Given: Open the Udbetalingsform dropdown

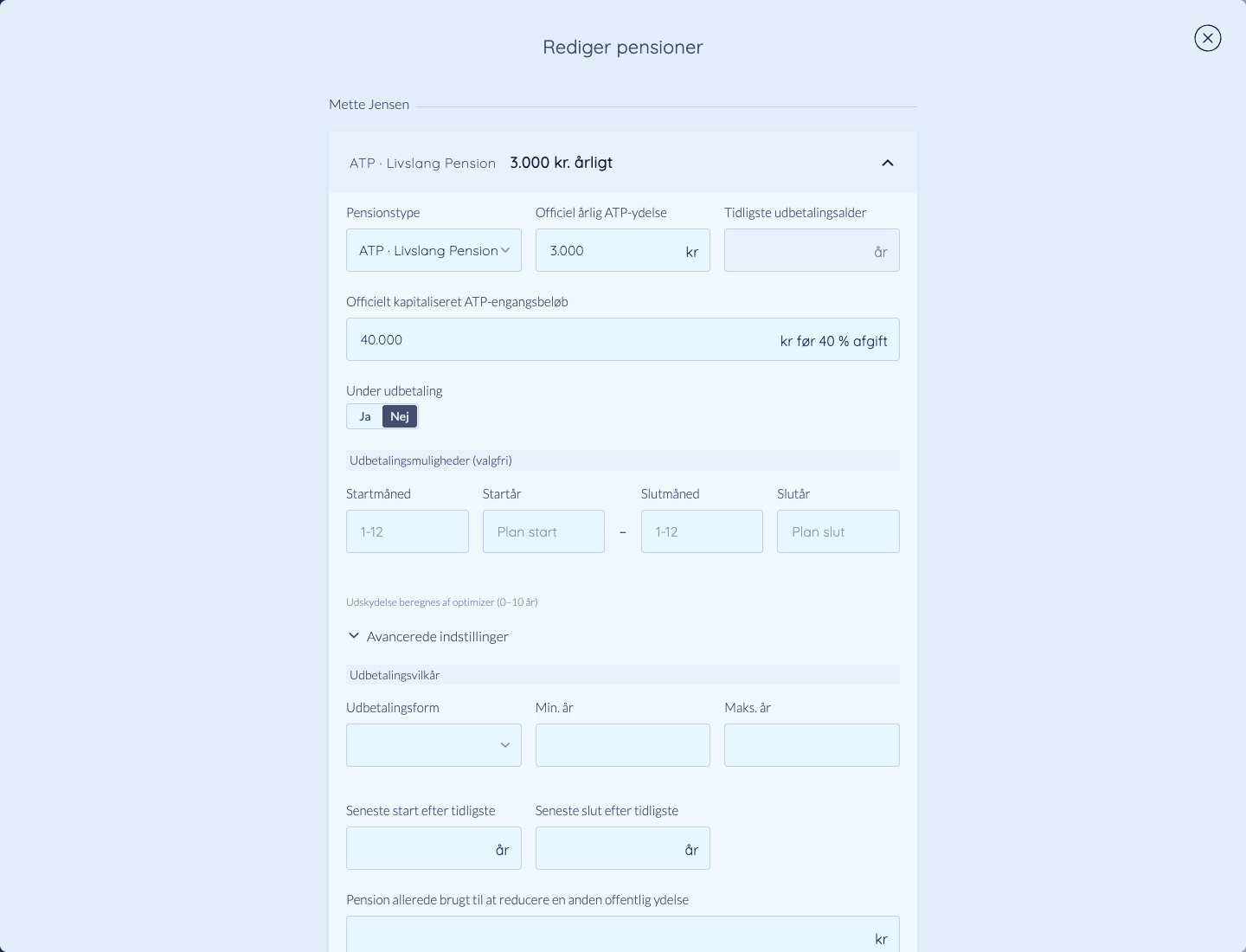Looking at the screenshot, I should click(x=434, y=745).
